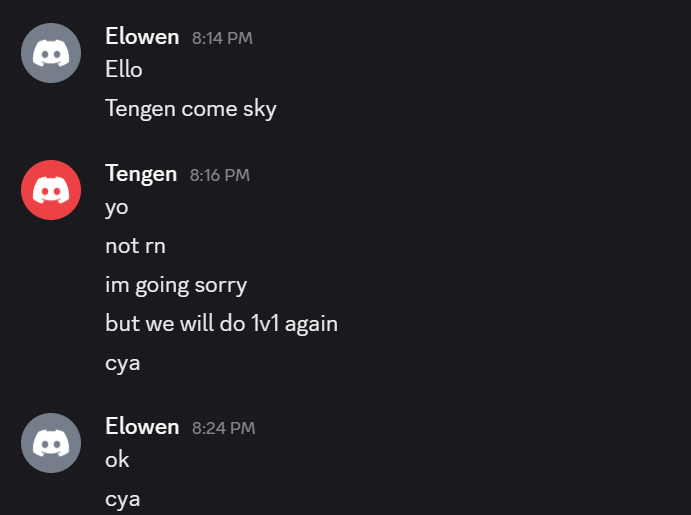Open the Tengen username above 'yo'
Screen dimensions: 691x515
(x=141, y=174)
